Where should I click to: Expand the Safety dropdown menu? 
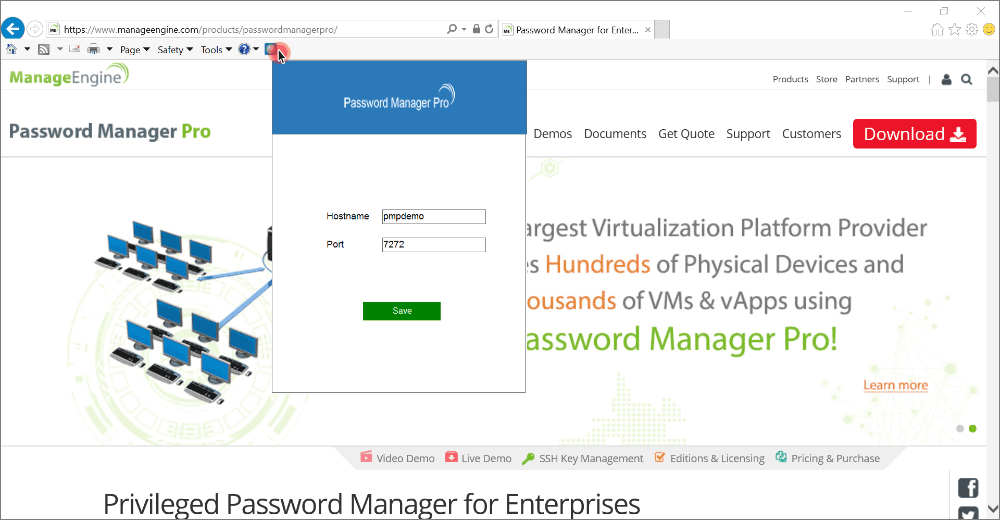[x=175, y=49]
